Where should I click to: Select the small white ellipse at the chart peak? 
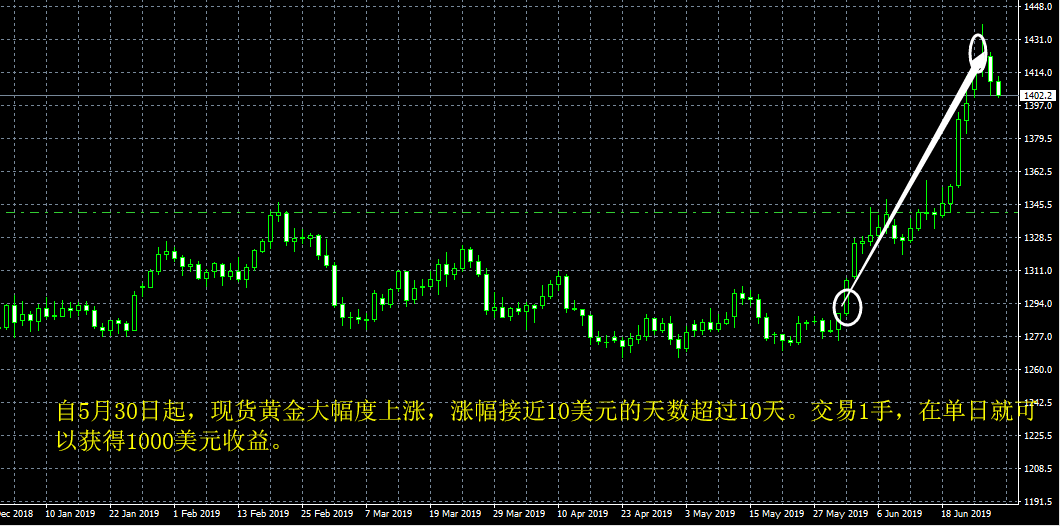coord(978,53)
